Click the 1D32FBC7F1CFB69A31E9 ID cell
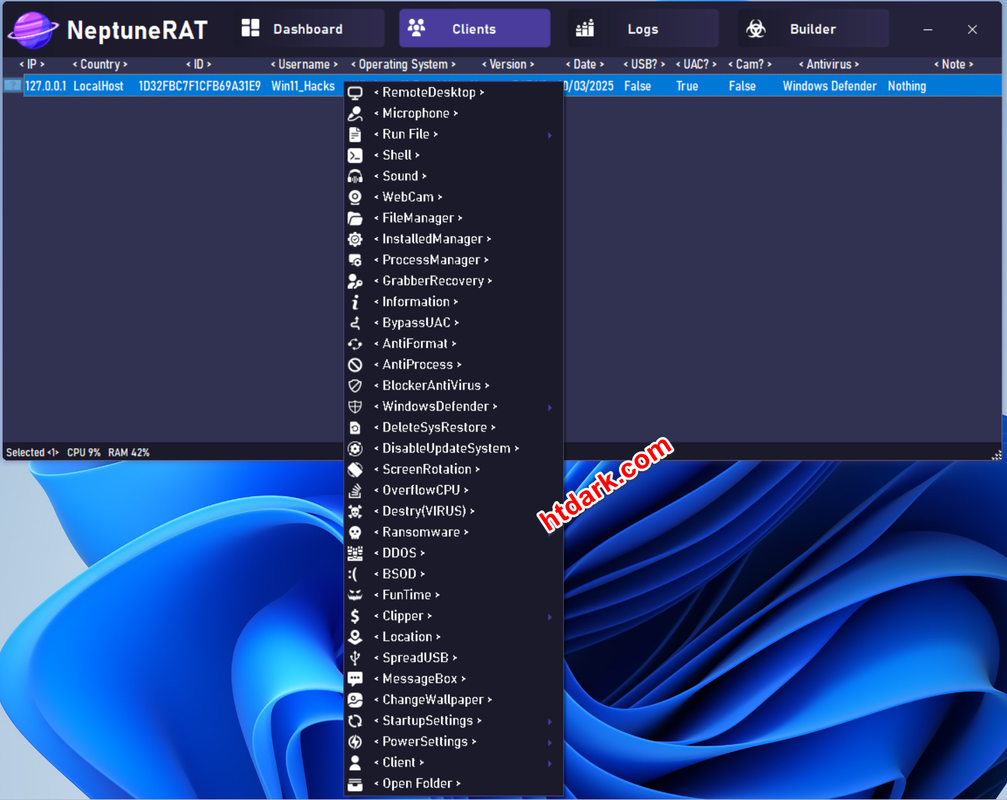 tap(200, 86)
